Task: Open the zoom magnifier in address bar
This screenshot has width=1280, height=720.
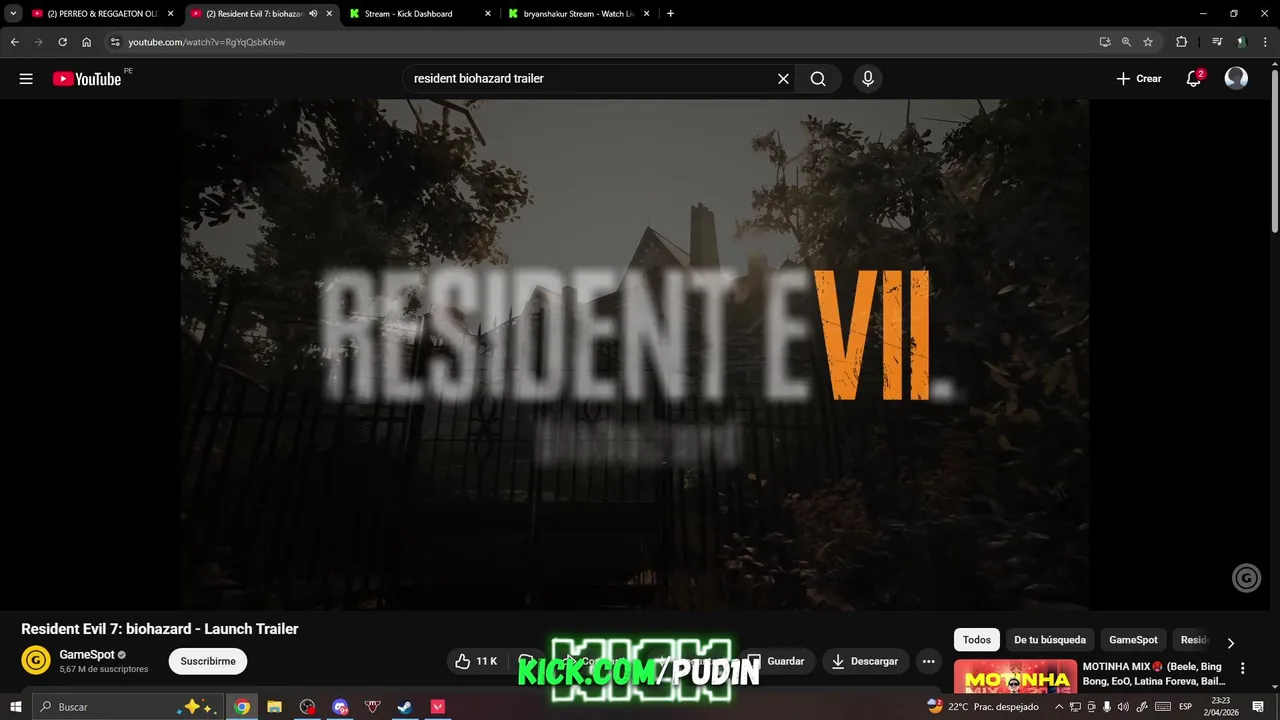Action: [1126, 42]
